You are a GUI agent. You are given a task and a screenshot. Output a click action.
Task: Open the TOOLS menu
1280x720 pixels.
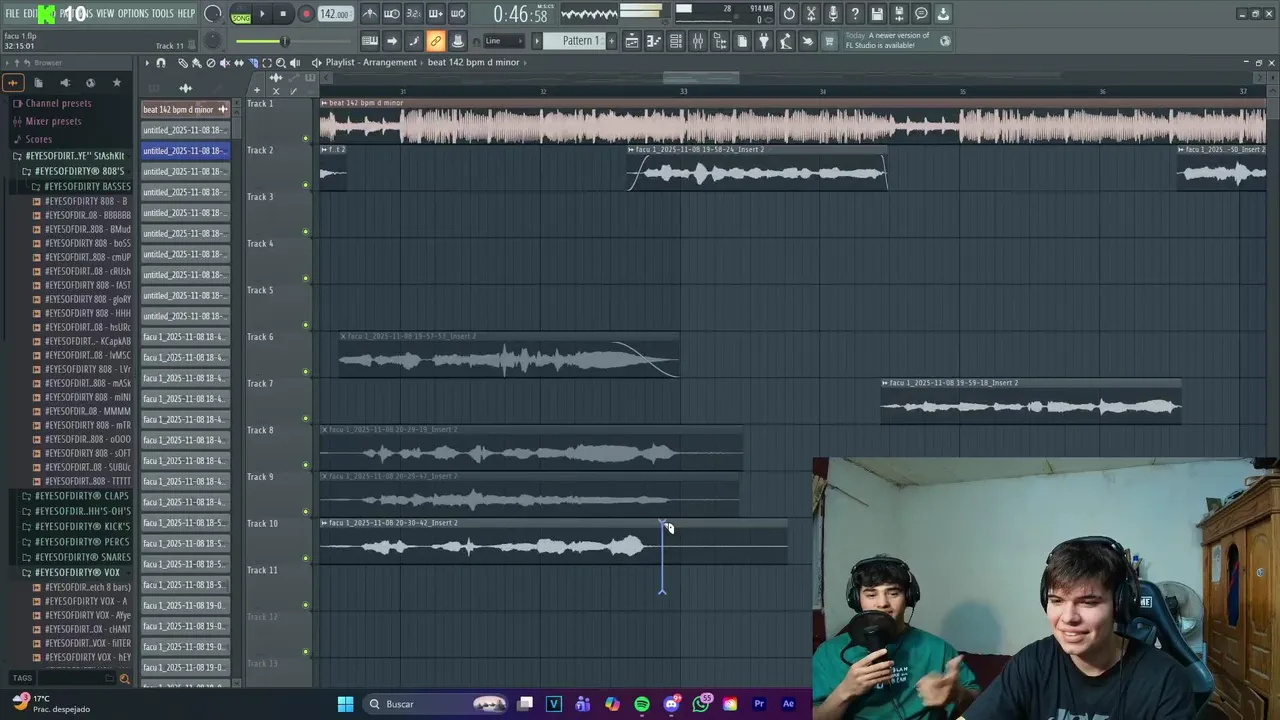[162, 14]
